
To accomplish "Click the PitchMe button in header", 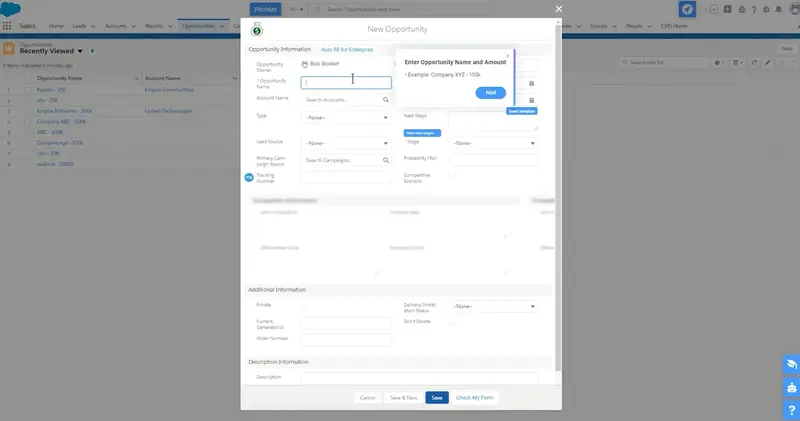I will coord(265,9).
